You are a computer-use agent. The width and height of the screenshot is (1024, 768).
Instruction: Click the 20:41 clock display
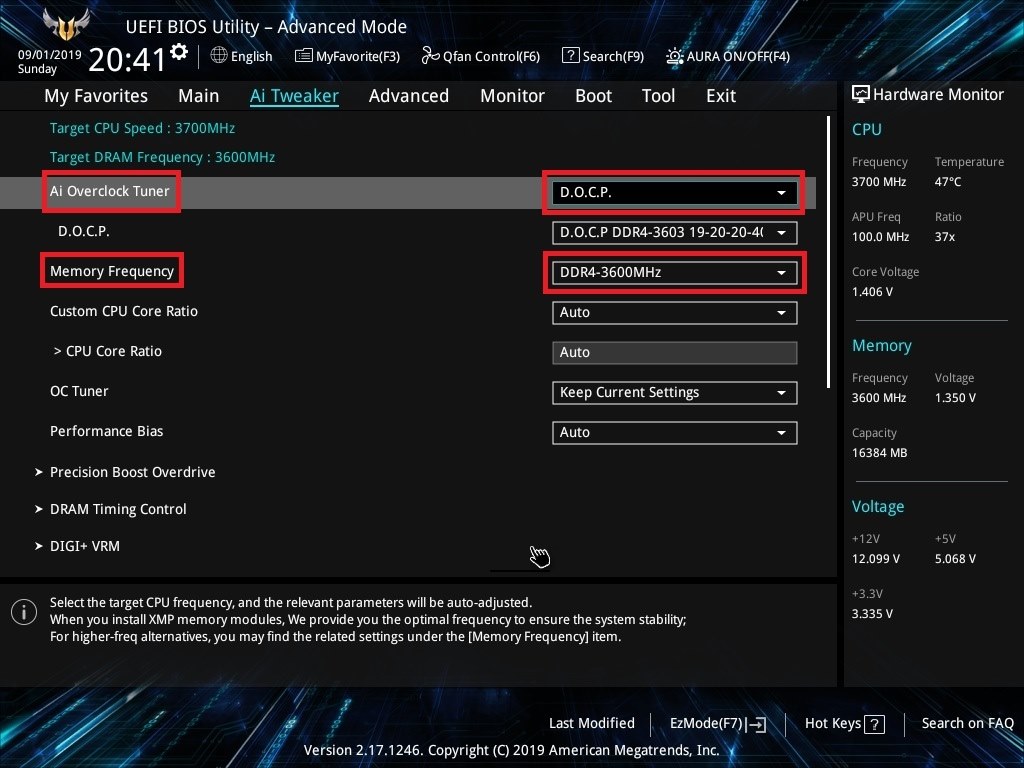[127, 60]
